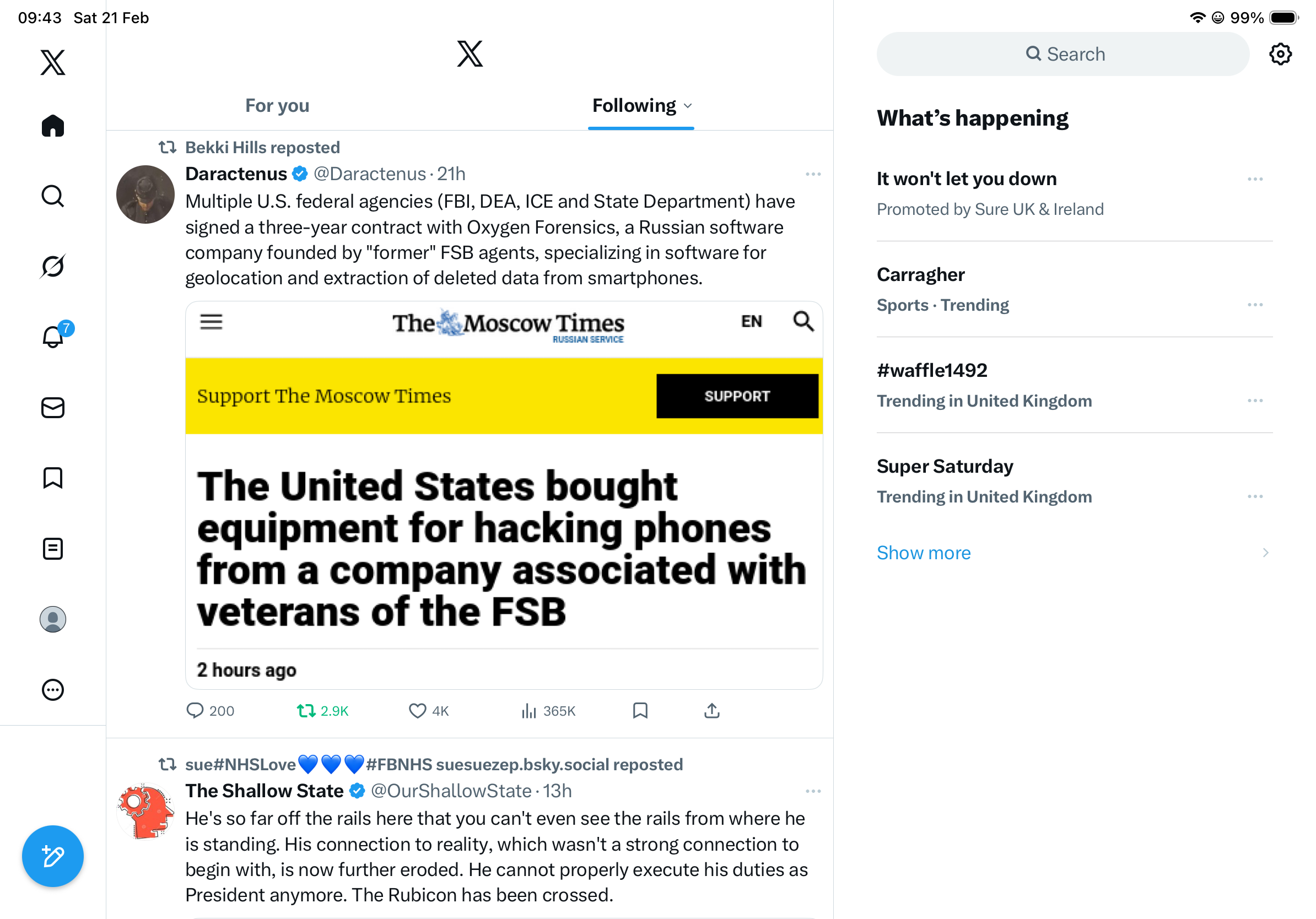Bookmark the Daractenus post

click(640, 710)
